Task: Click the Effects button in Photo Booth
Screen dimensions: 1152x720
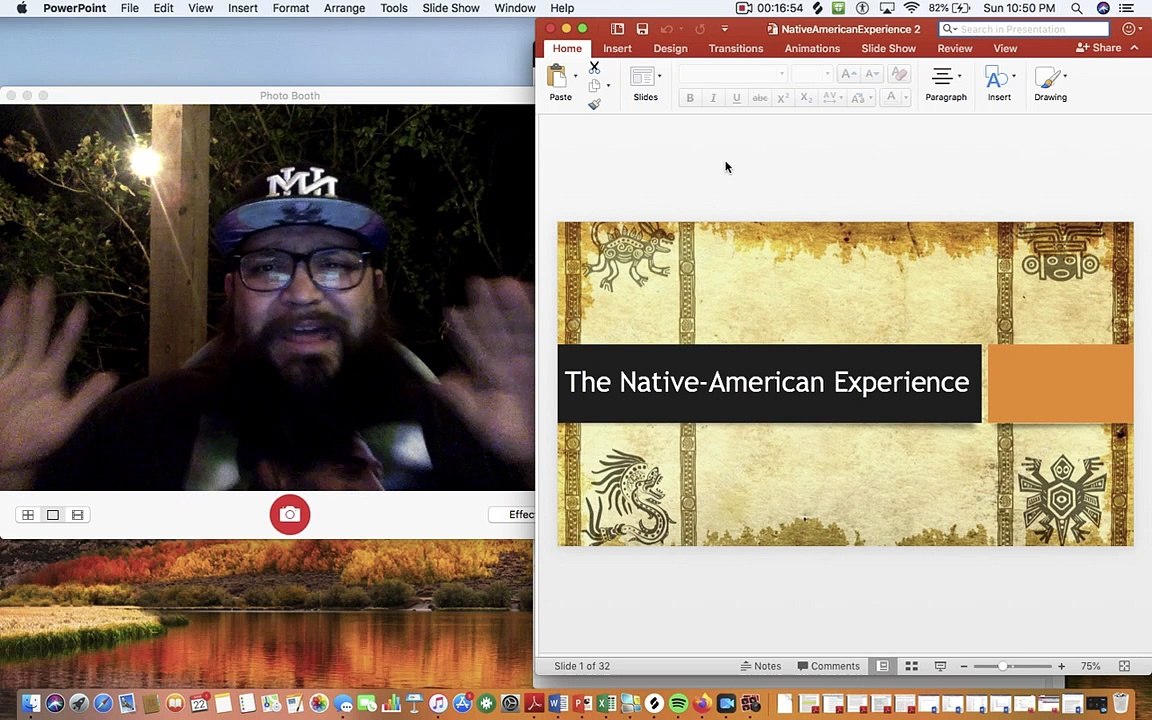Action: [512, 514]
